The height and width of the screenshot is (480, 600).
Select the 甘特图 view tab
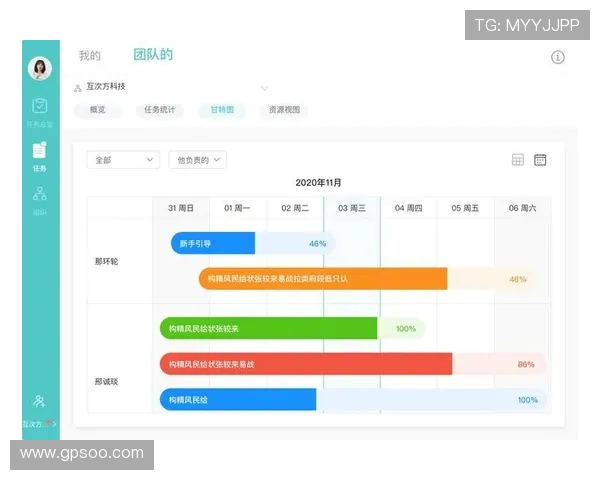click(222, 110)
